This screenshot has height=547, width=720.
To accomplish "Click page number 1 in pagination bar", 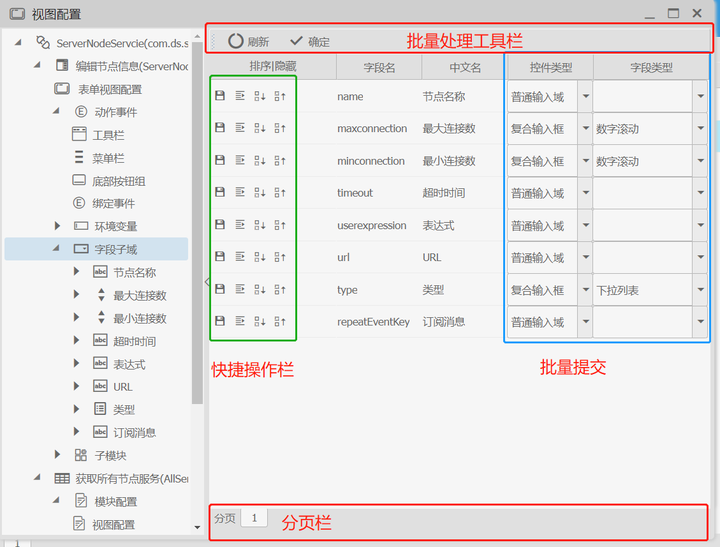I will coord(254,519).
